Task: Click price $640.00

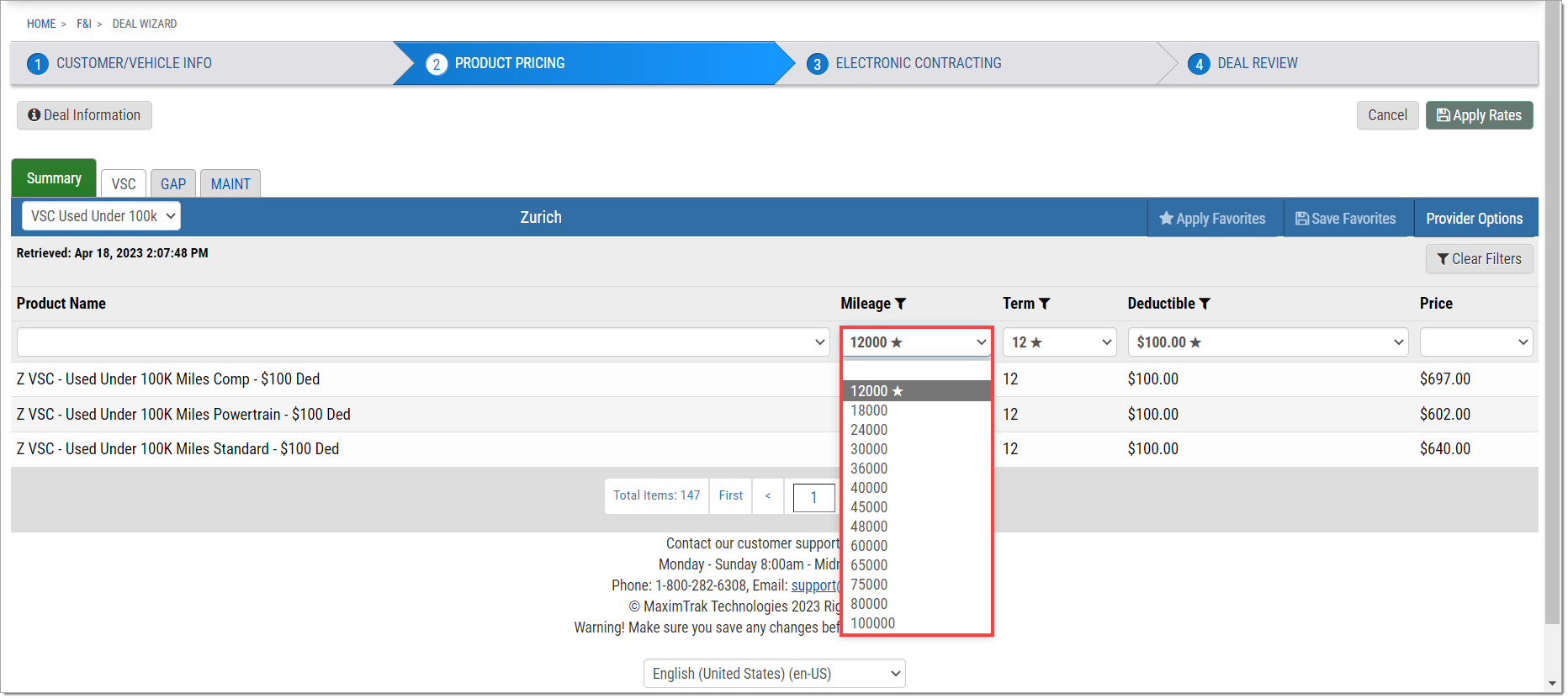Action: 1445,449
